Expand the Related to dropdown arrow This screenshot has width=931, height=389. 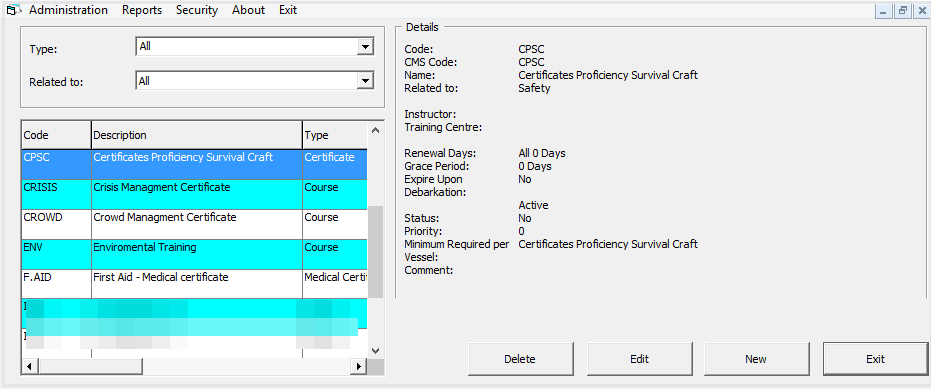click(365, 81)
